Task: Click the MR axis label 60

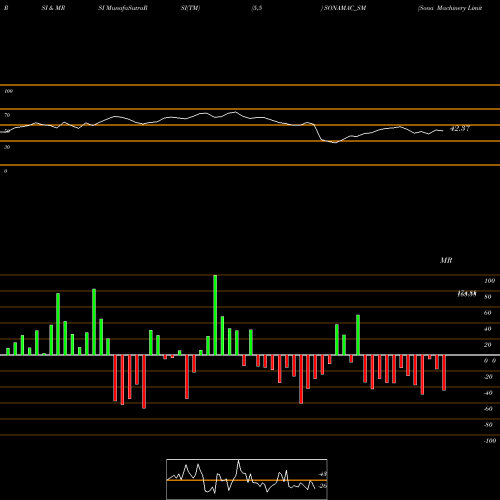Action: pyautogui.click(x=487, y=313)
